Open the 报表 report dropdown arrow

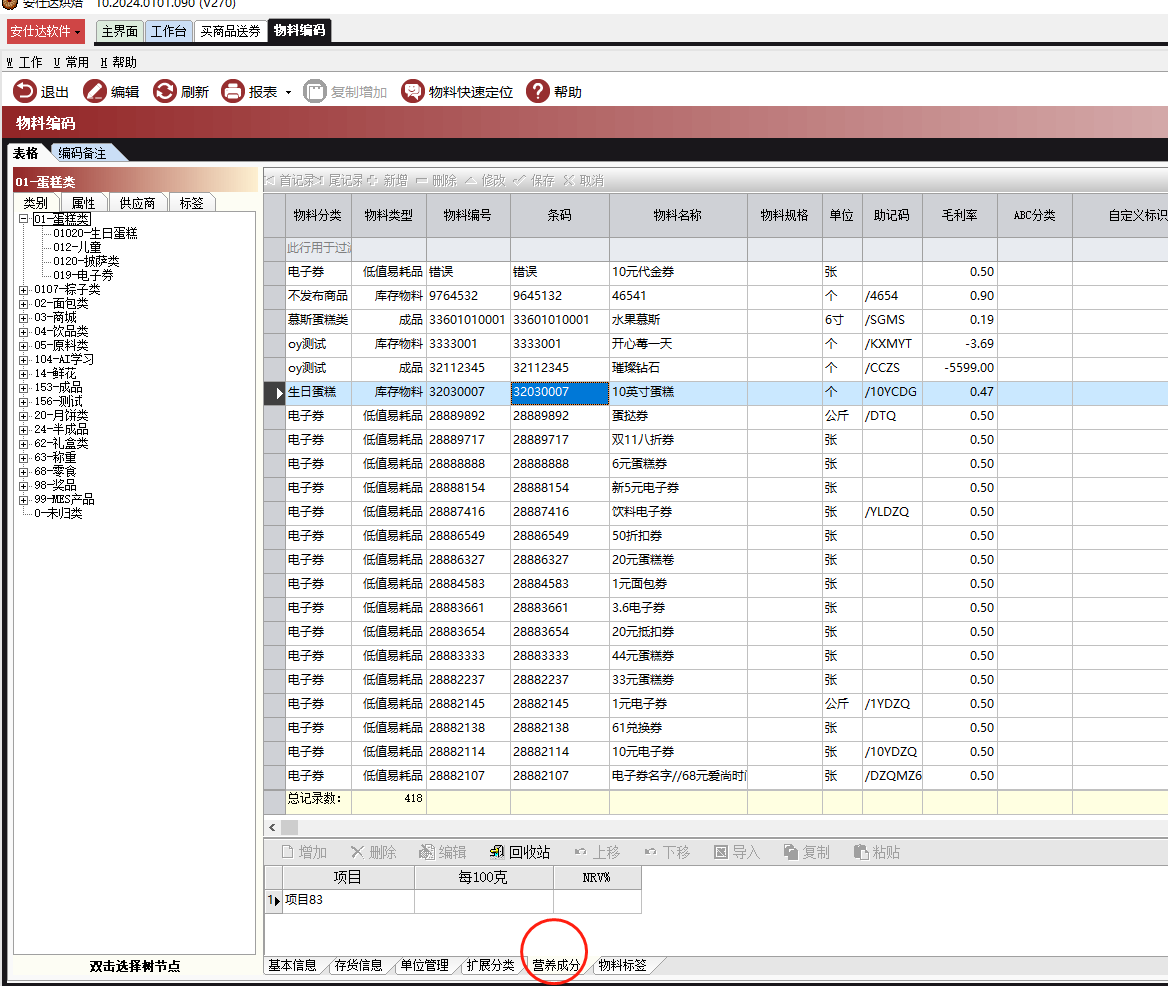pyautogui.click(x=288, y=92)
